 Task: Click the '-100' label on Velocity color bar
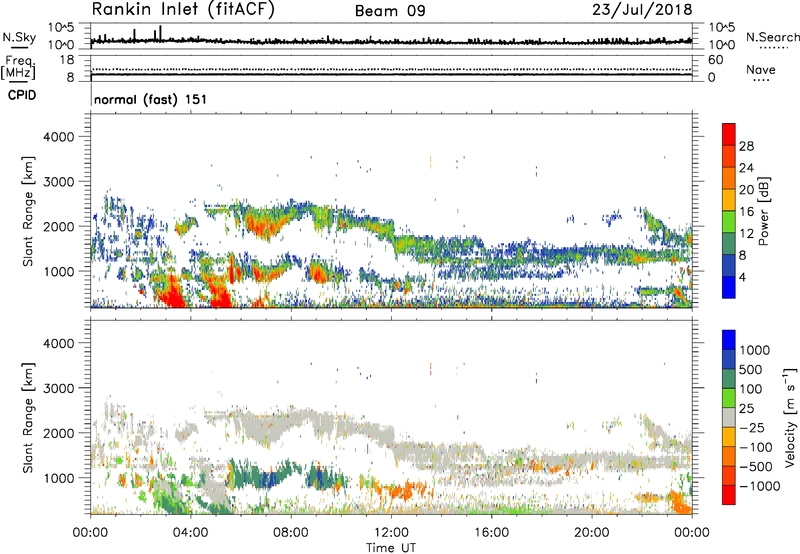coord(757,447)
